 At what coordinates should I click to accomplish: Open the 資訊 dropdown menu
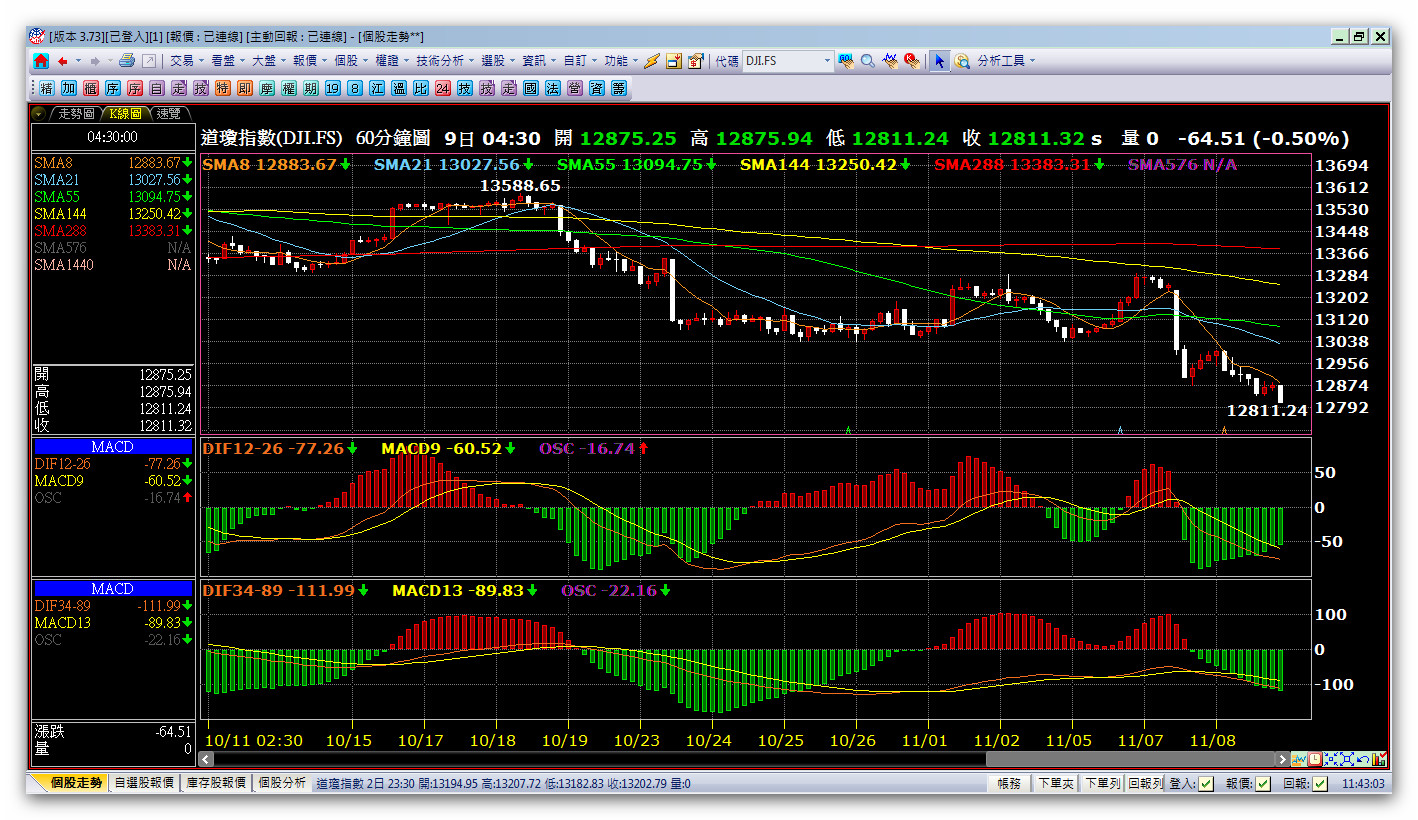[538, 61]
